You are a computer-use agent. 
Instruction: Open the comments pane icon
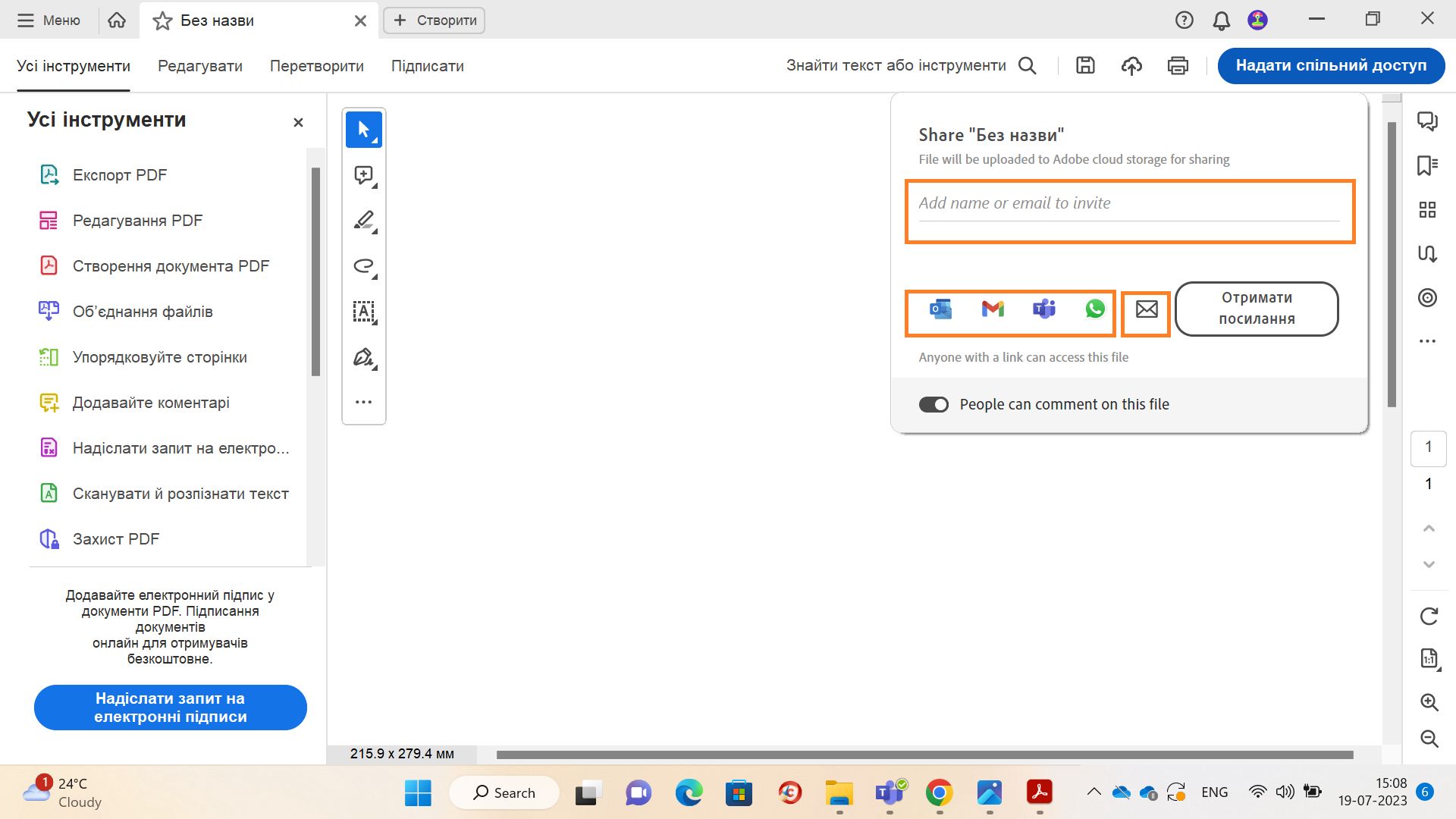pyautogui.click(x=1427, y=121)
